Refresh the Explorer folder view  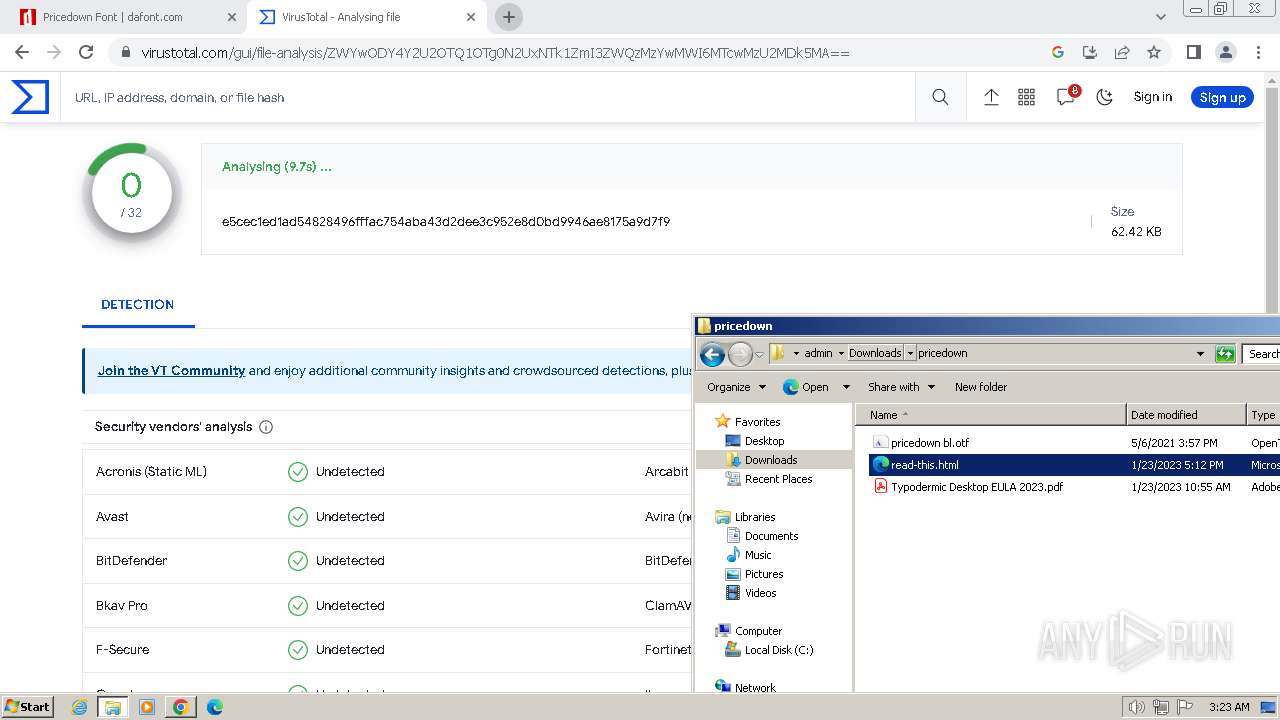1225,353
